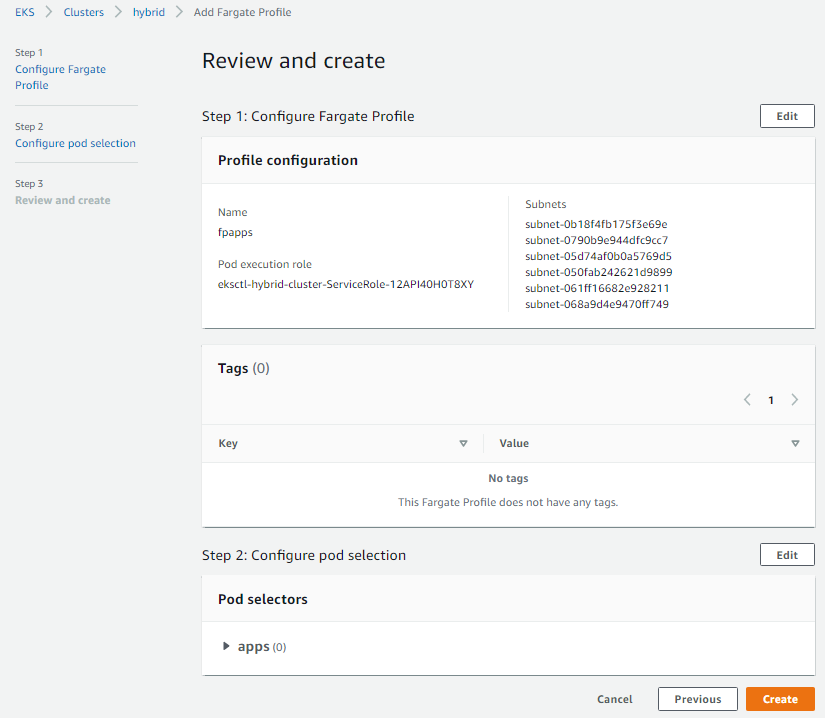Click the Tags (0) heading
Screen dimensions: 825x718
[244, 368]
